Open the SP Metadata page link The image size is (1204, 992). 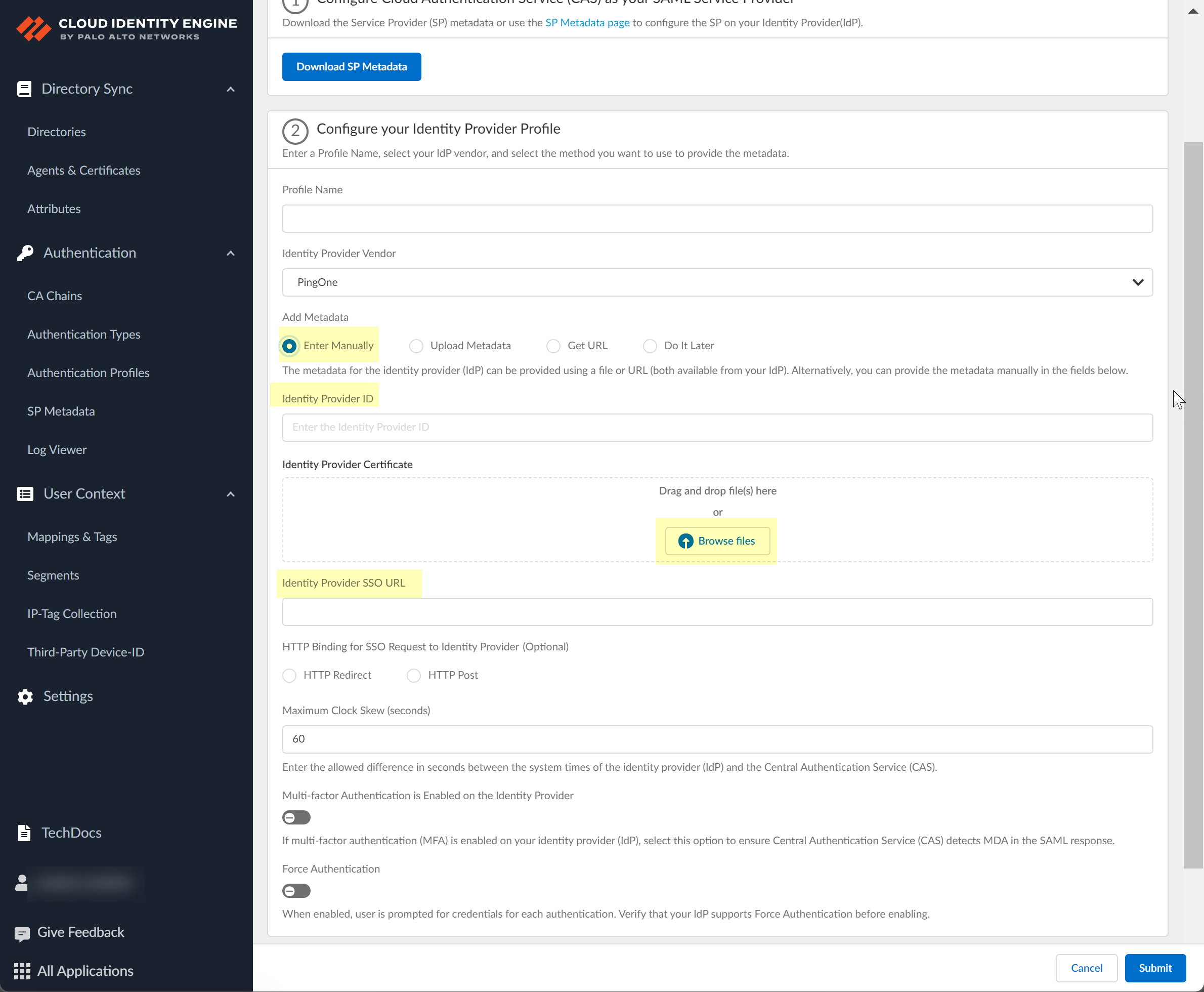(x=587, y=23)
